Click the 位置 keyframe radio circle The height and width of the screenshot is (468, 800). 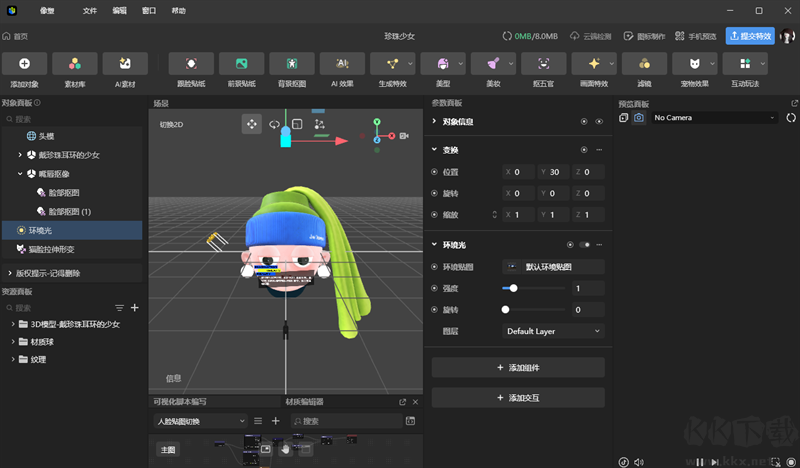pos(434,171)
